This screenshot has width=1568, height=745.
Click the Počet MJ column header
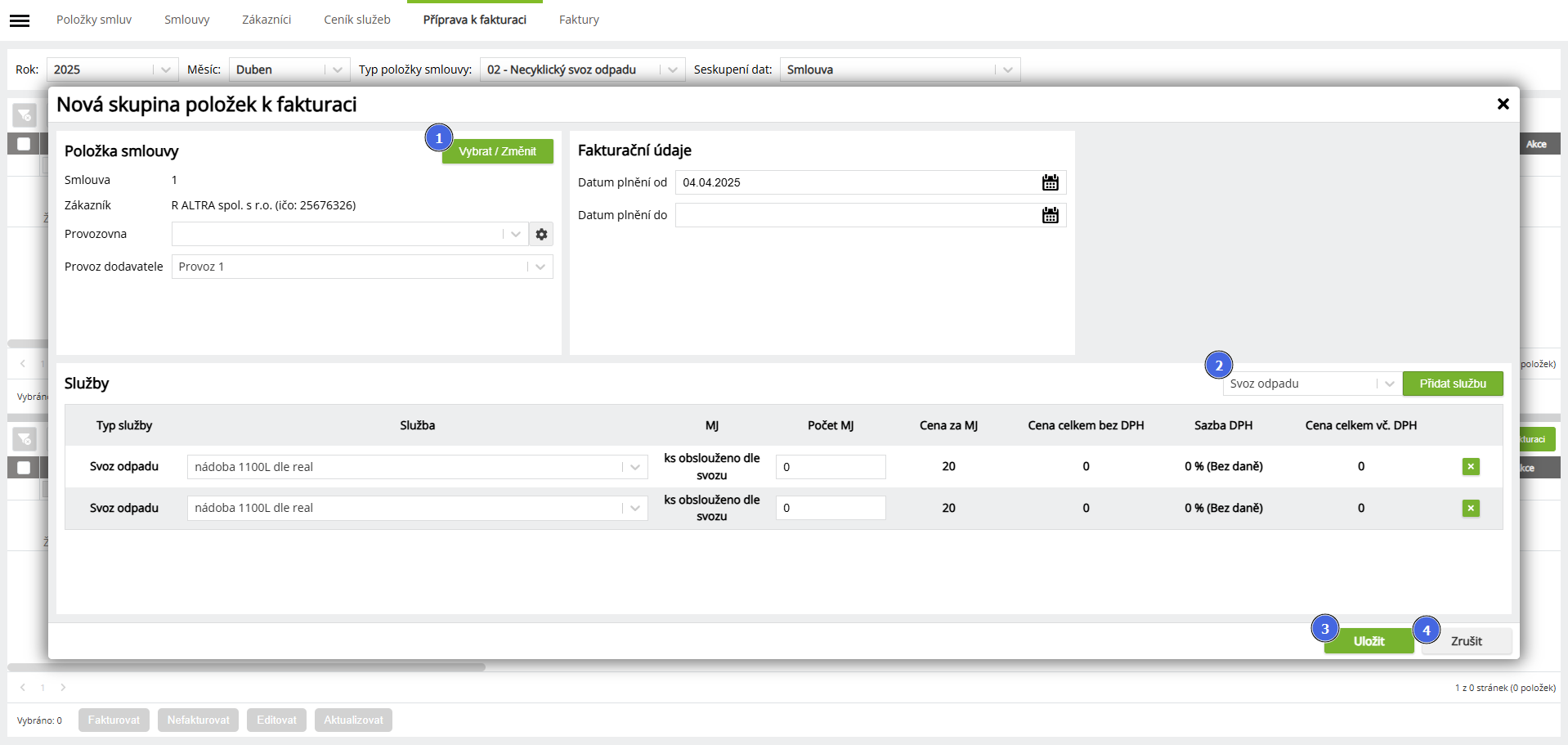[x=831, y=425]
